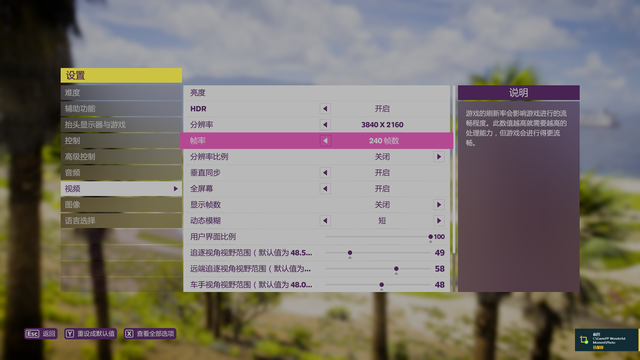Click left arrow next to 3840 X 2160 resolution
The height and width of the screenshot is (360, 640).
(325, 124)
